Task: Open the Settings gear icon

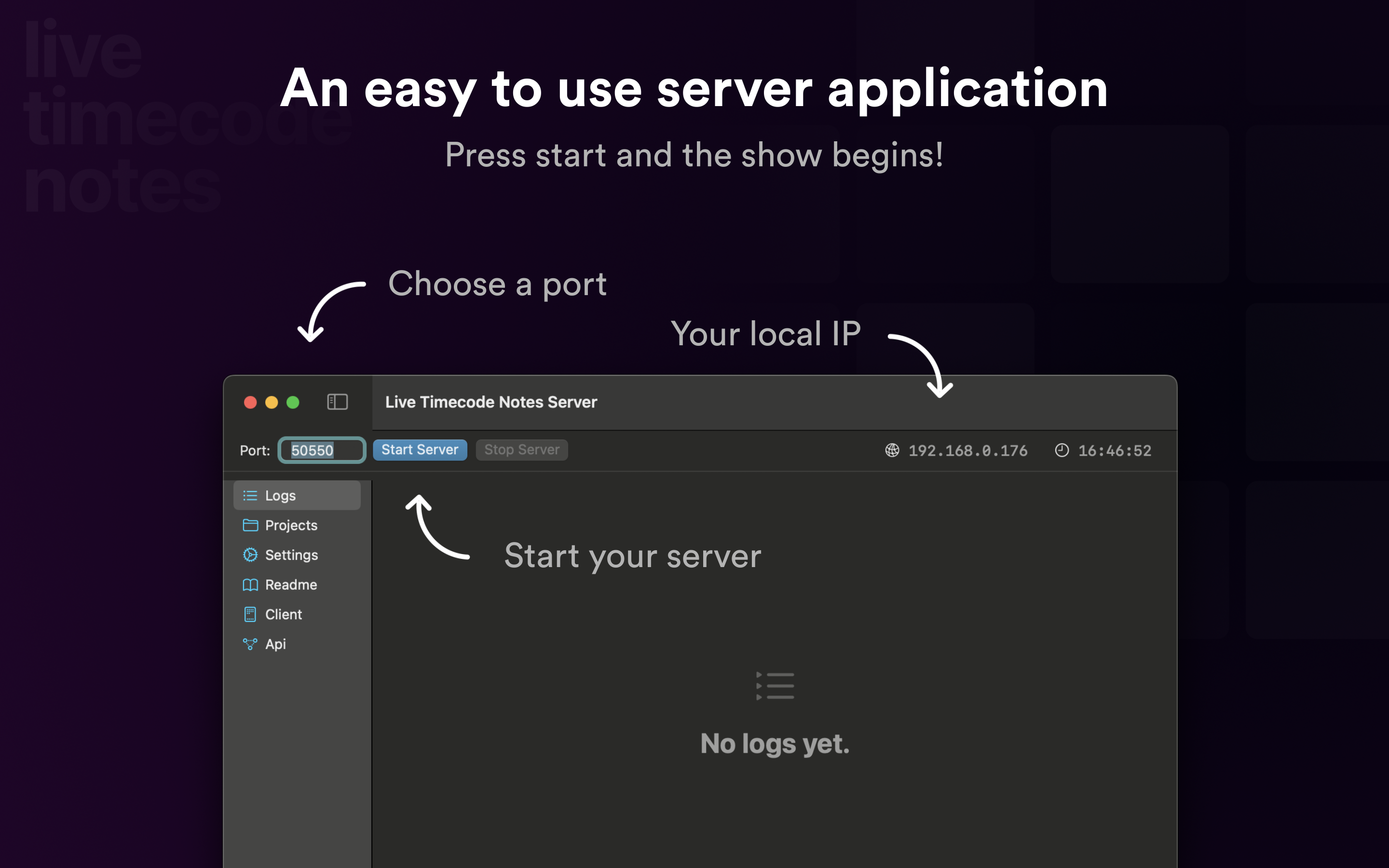Action: click(250, 555)
